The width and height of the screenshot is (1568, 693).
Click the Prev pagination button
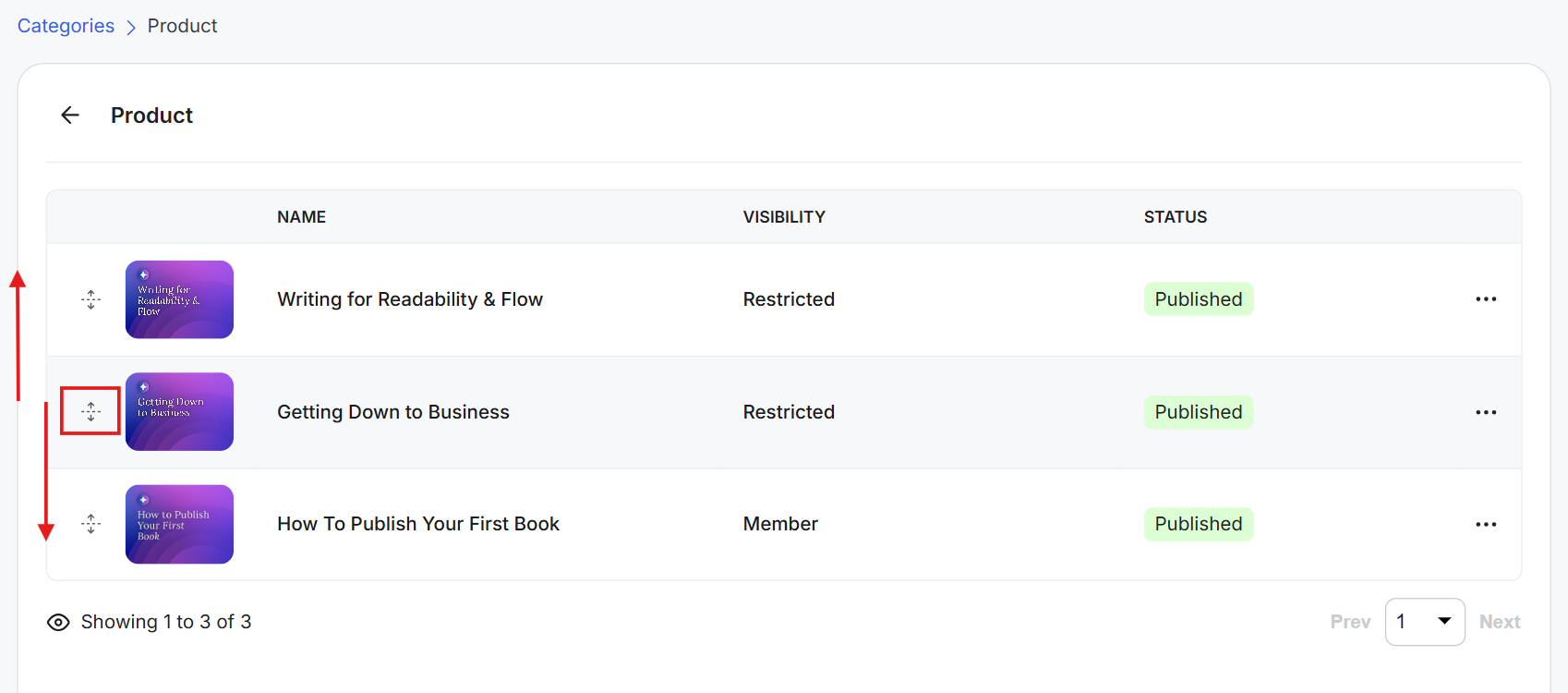[1350, 622]
